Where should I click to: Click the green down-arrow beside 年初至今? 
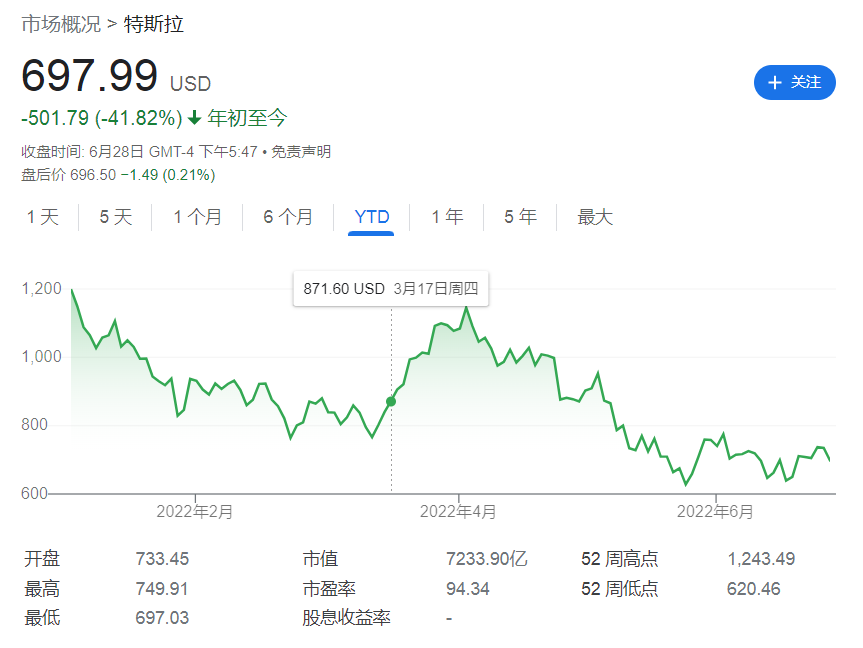tap(194, 118)
